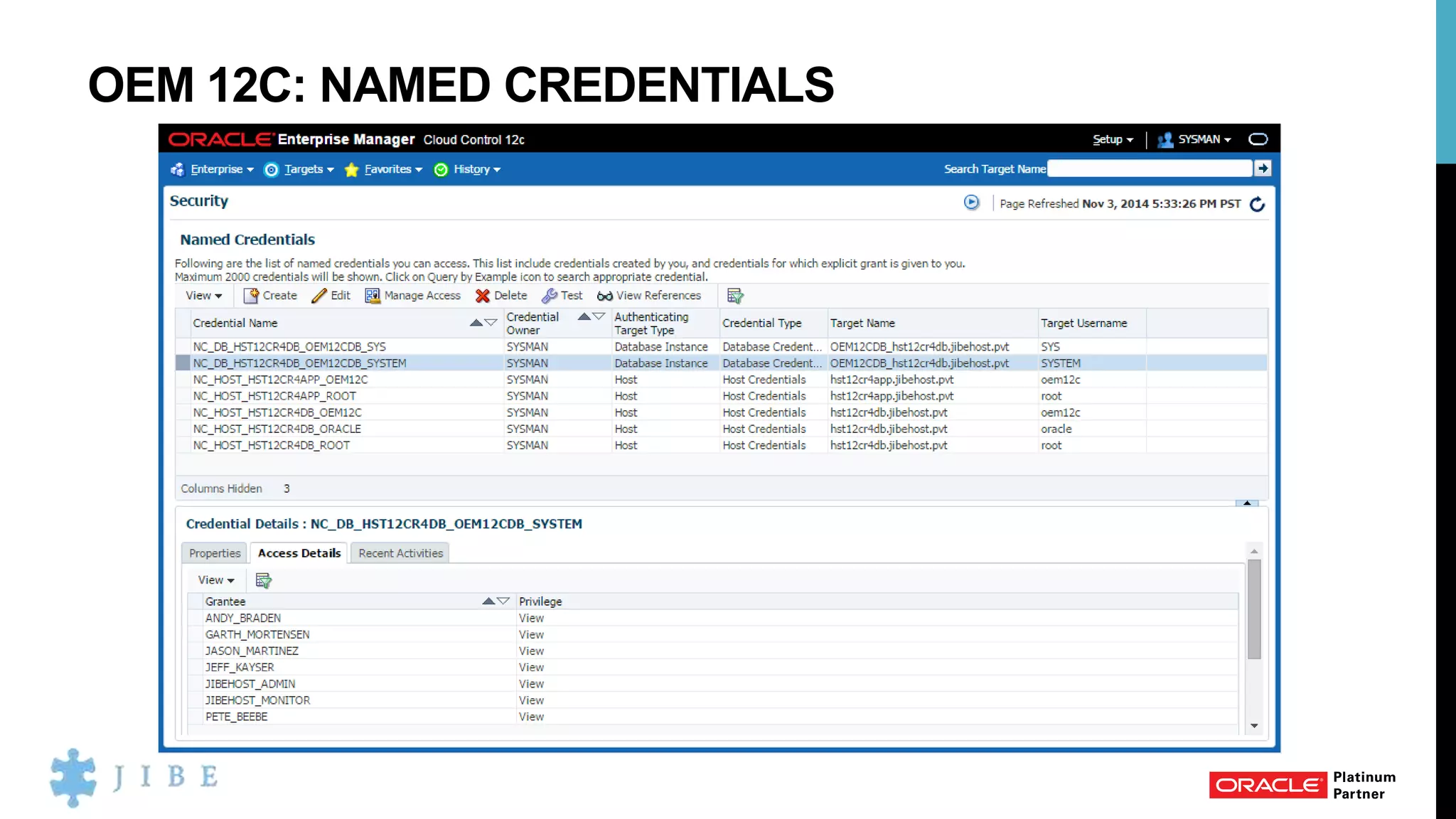The height and width of the screenshot is (819, 1456).
Task: Click the accessibility oval icon beside SYSMAN
Action: pos(1258,139)
